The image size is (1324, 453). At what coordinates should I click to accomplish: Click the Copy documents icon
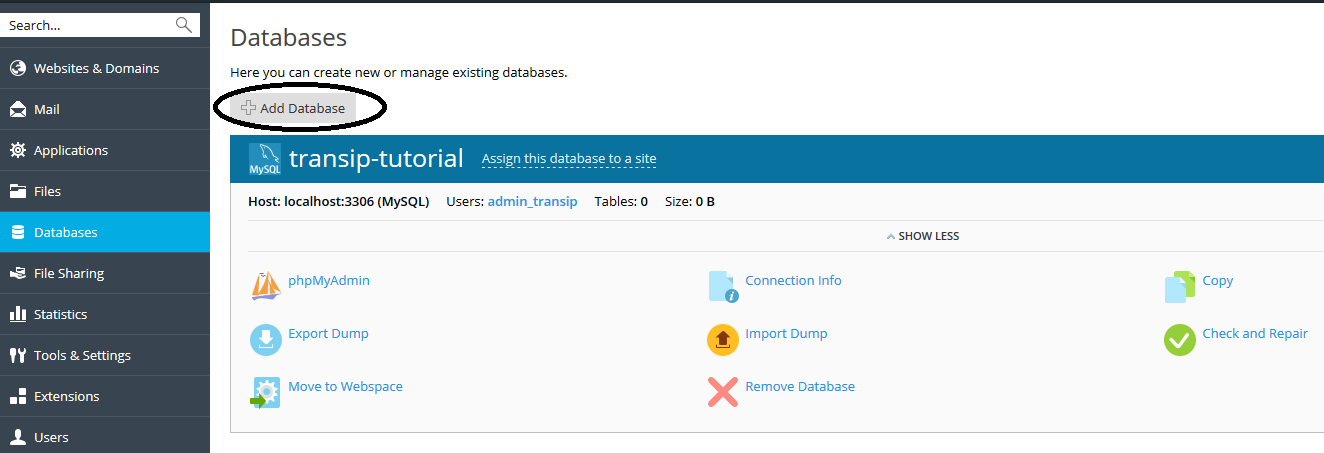pos(1180,286)
